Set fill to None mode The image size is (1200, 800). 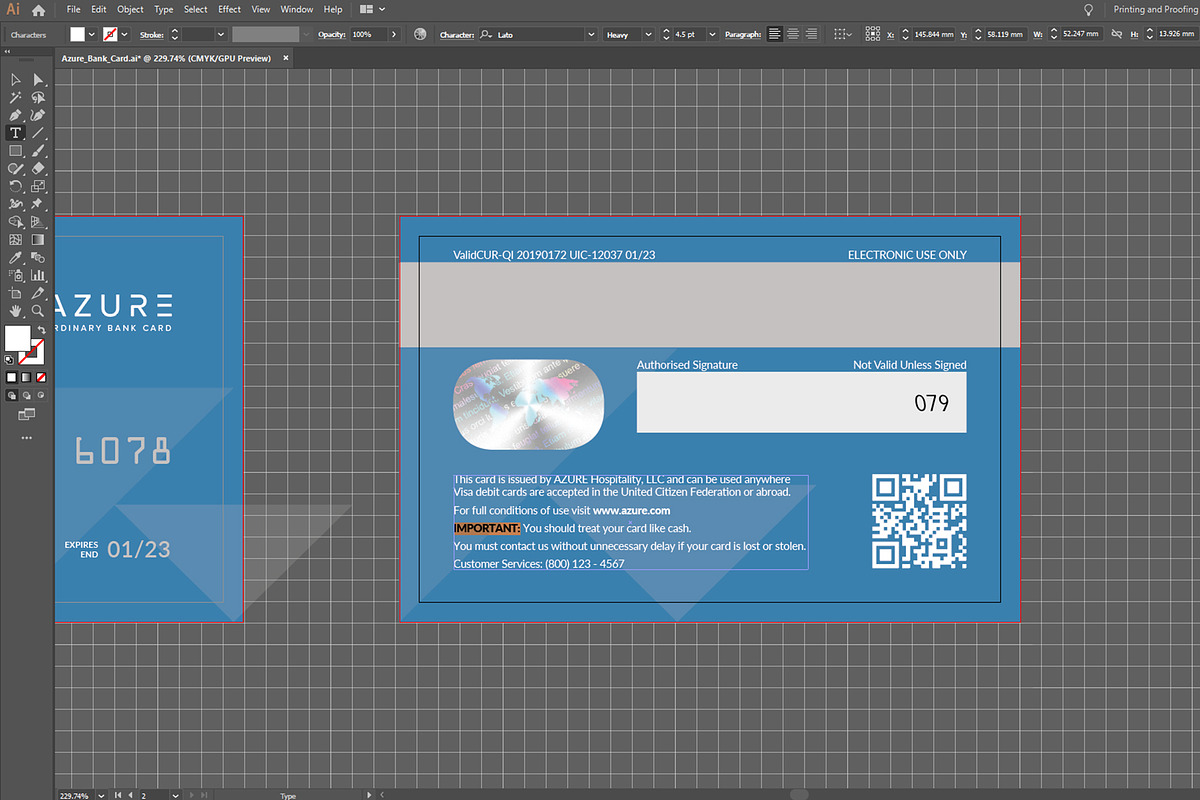pyautogui.click(x=40, y=378)
